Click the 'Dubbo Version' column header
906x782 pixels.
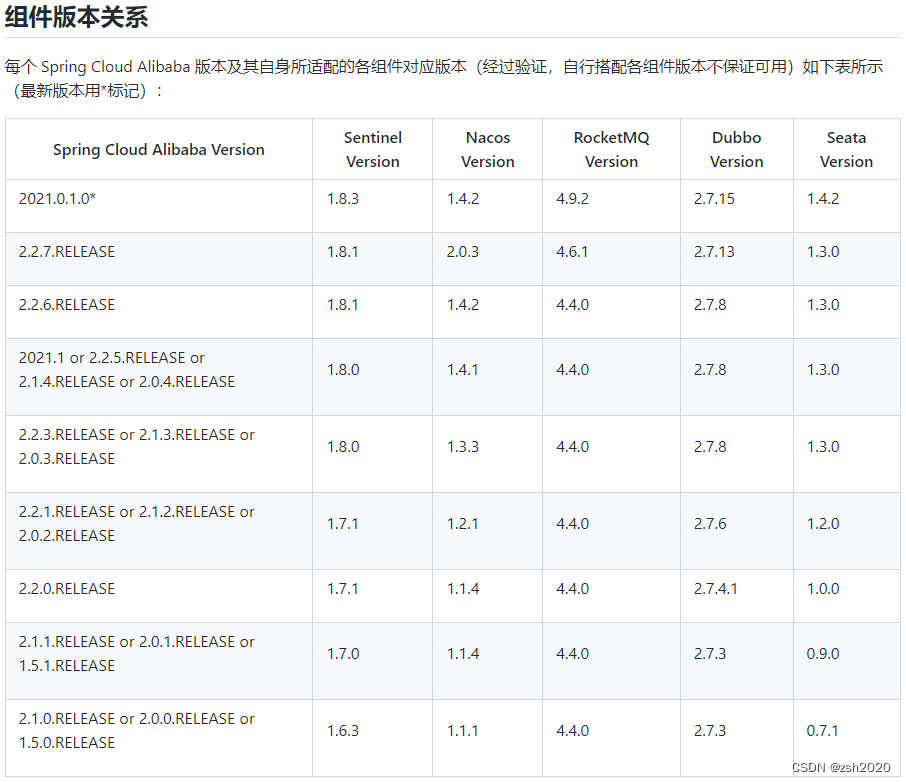point(737,150)
